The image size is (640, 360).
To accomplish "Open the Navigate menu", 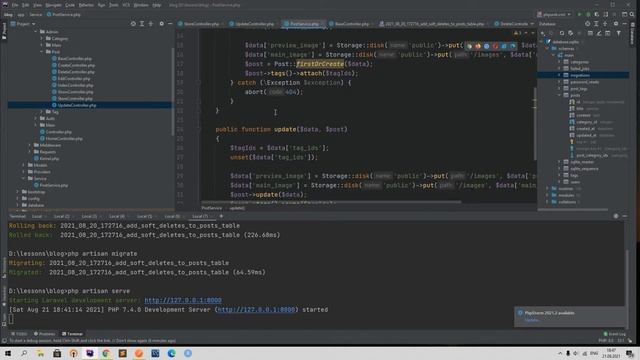I will pyautogui.click(x=53, y=5).
